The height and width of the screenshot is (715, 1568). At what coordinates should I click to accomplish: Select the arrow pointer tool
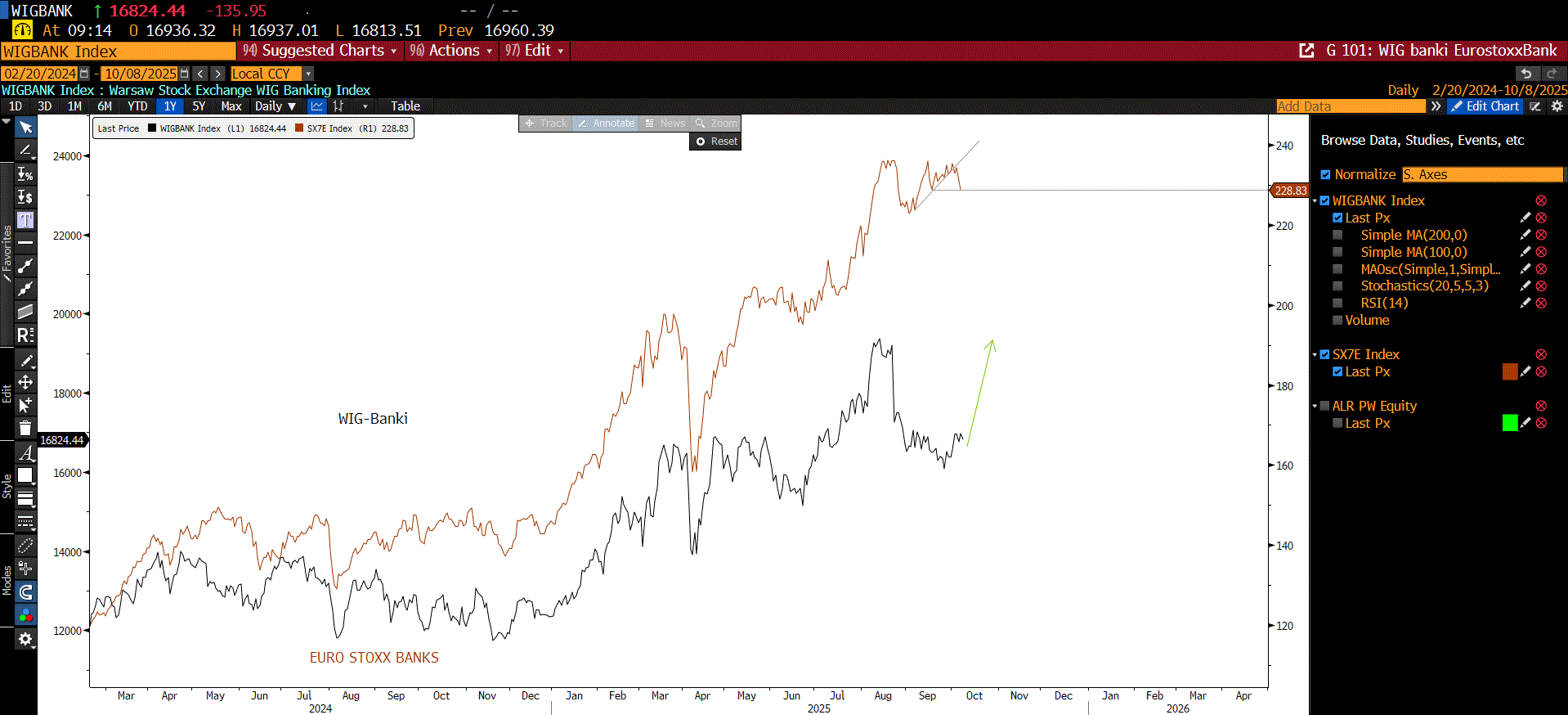tap(25, 128)
